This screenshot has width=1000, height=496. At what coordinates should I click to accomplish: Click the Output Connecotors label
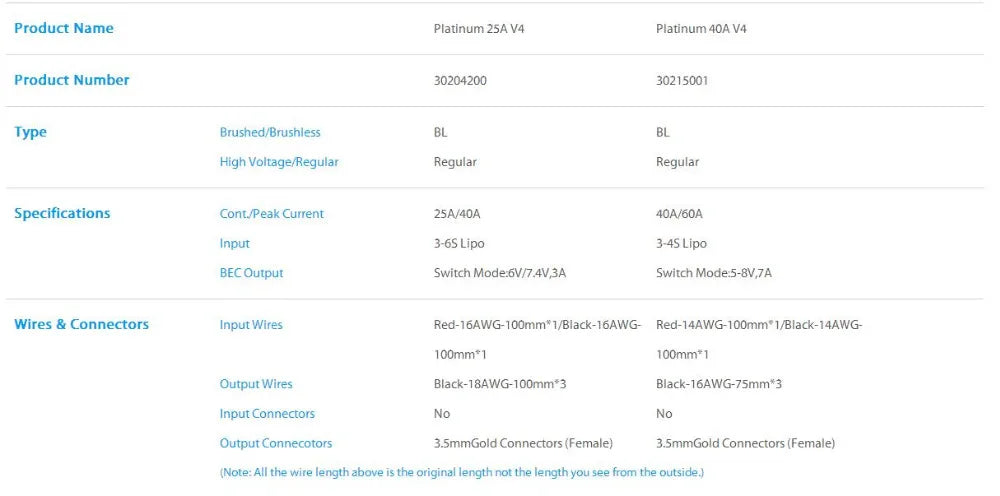(x=276, y=443)
